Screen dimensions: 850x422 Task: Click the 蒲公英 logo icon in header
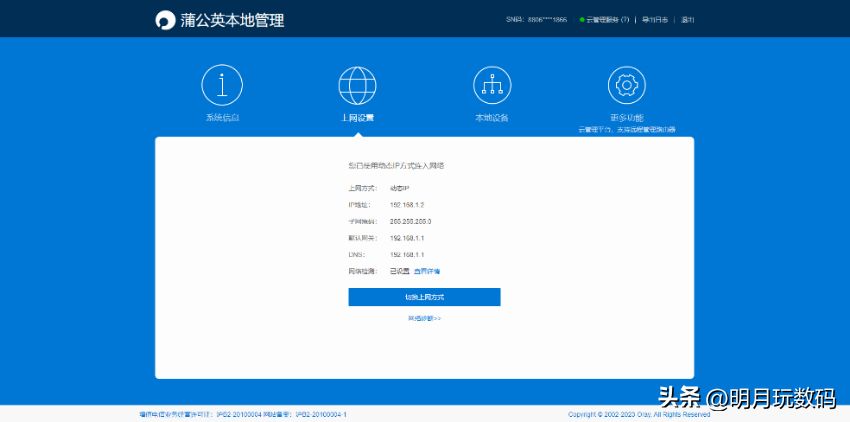pyautogui.click(x=165, y=20)
